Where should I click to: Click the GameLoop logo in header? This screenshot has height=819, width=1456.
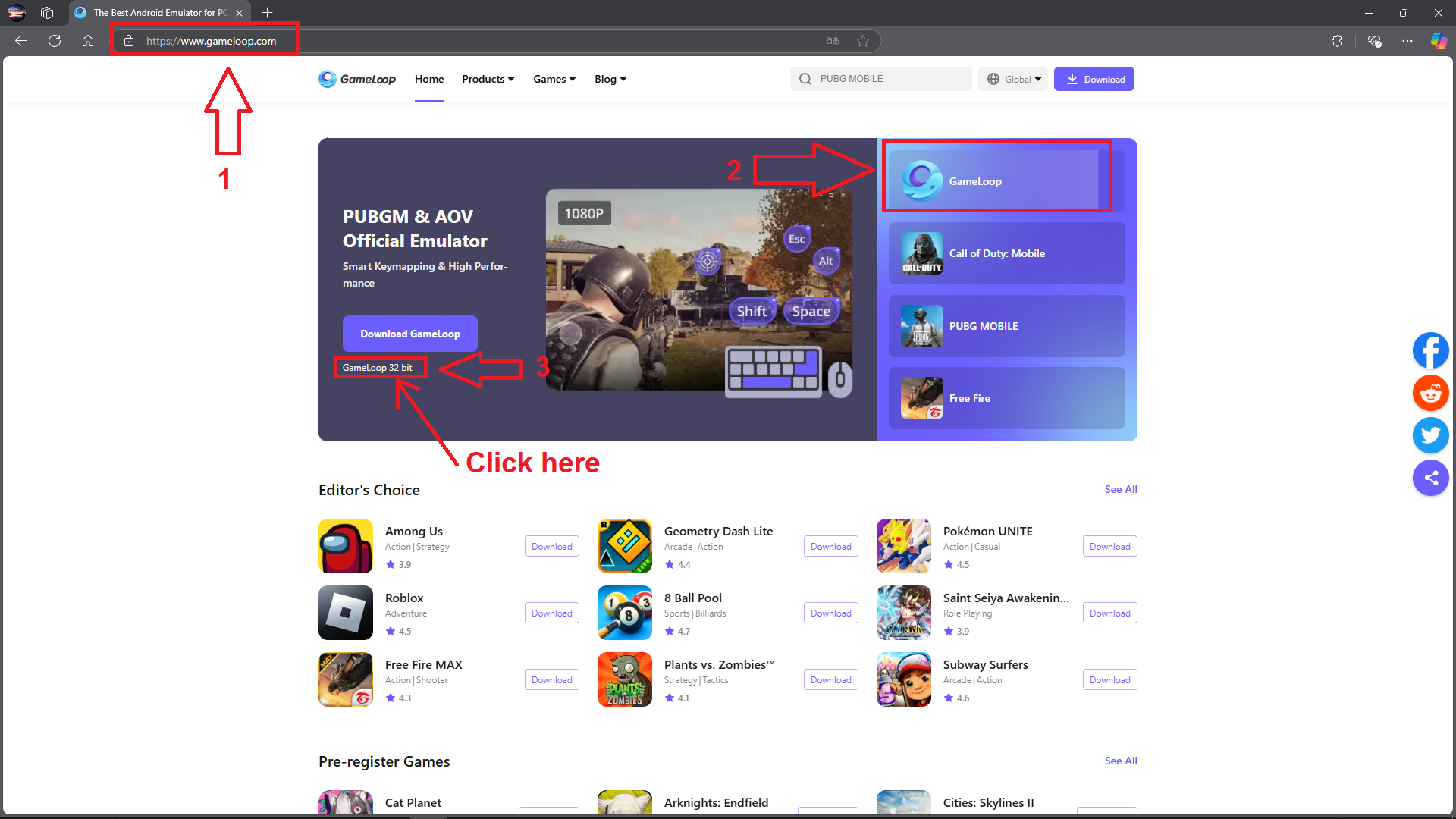(x=357, y=79)
